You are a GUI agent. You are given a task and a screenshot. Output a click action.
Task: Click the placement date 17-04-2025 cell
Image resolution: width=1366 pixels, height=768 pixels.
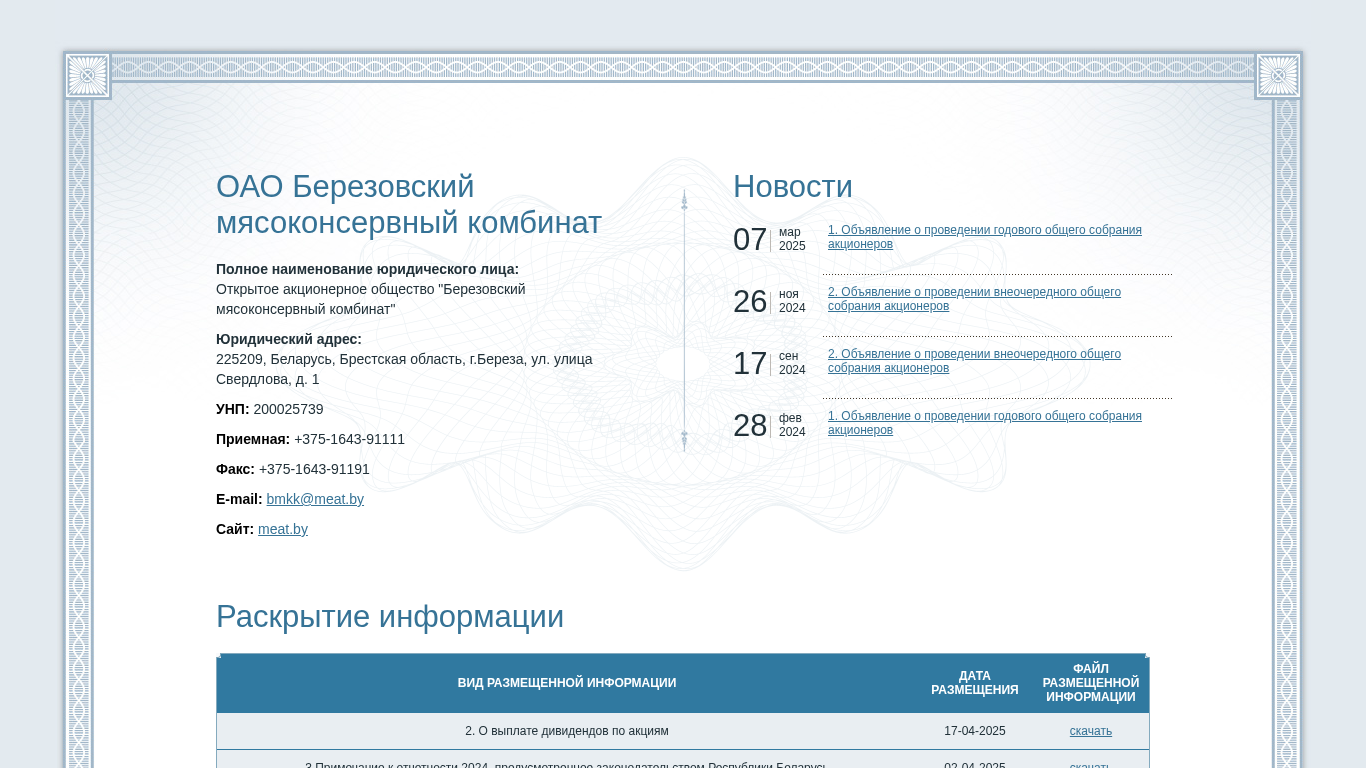coord(974,731)
